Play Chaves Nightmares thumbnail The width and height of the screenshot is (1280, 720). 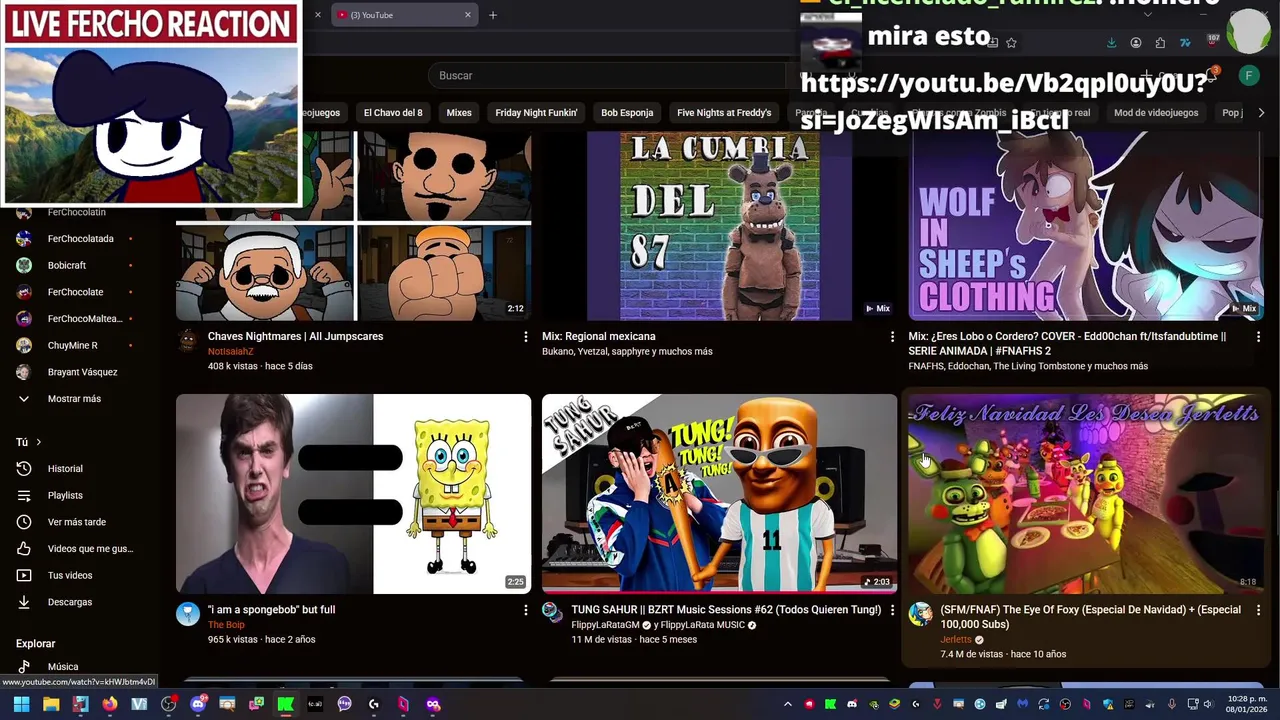pos(353,226)
